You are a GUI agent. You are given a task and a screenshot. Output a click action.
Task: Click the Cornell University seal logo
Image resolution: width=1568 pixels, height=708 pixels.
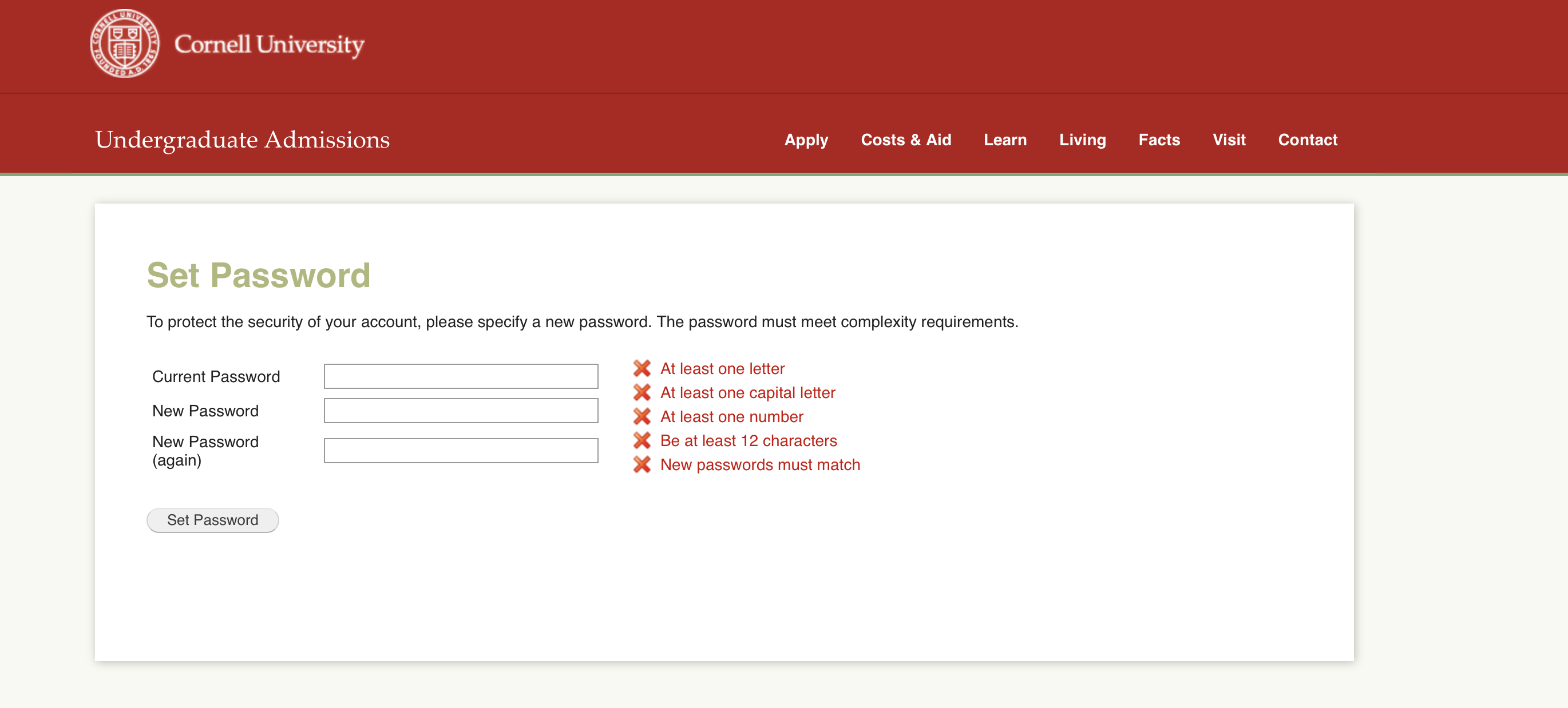125,44
